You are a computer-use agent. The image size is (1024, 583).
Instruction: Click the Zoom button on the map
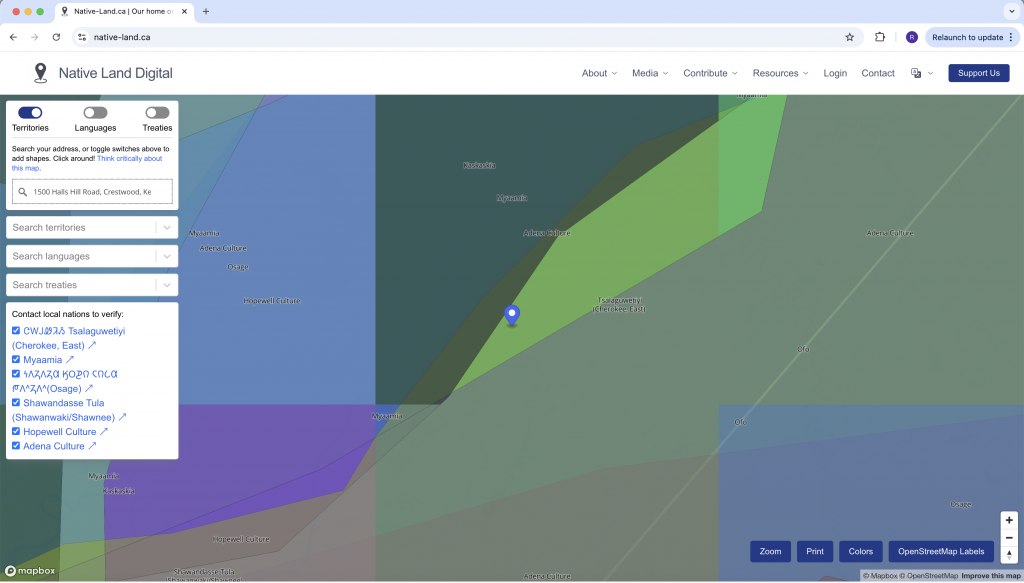click(770, 552)
